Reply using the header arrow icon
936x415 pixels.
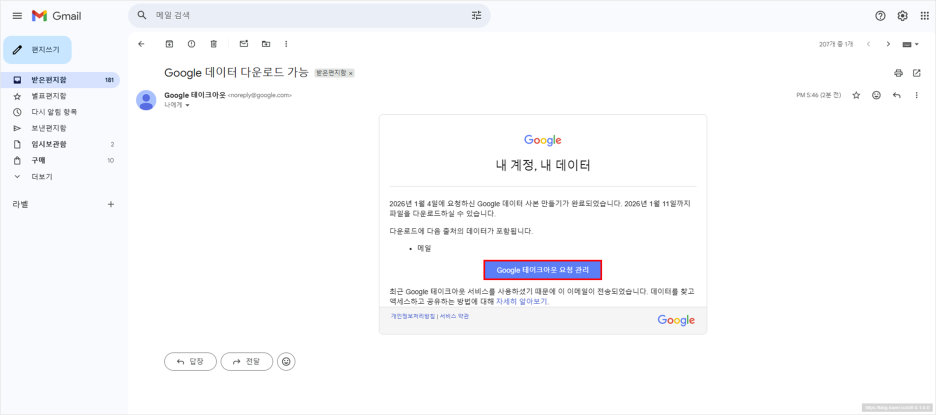coord(896,95)
